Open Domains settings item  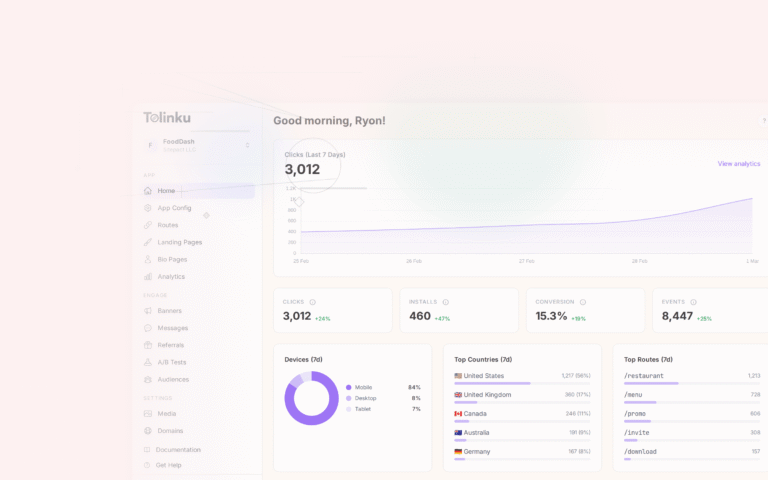tap(198, 431)
